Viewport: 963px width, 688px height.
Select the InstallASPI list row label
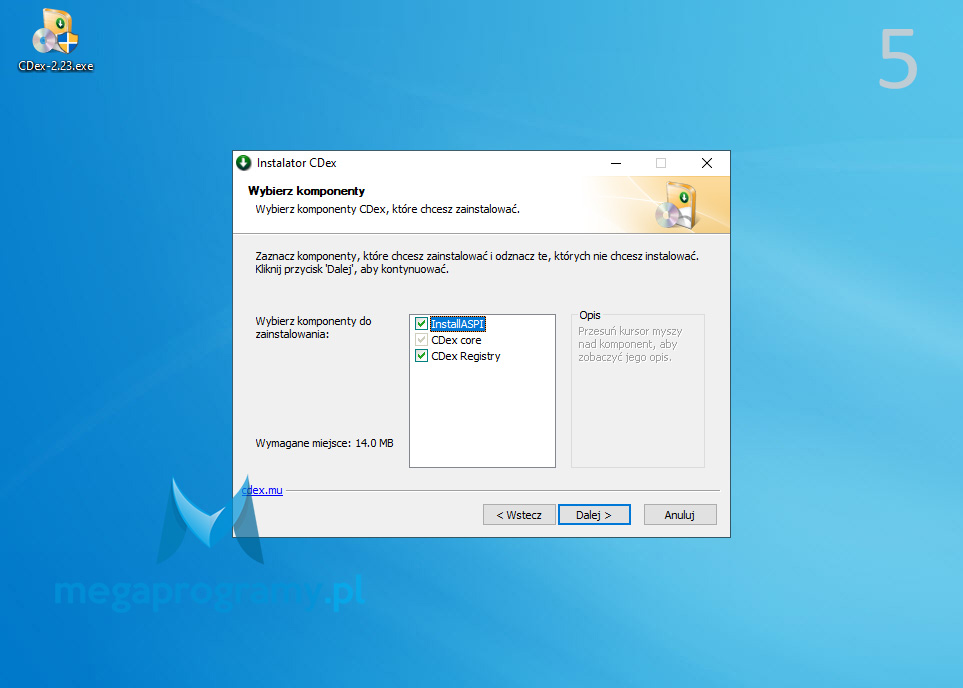point(458,324)
